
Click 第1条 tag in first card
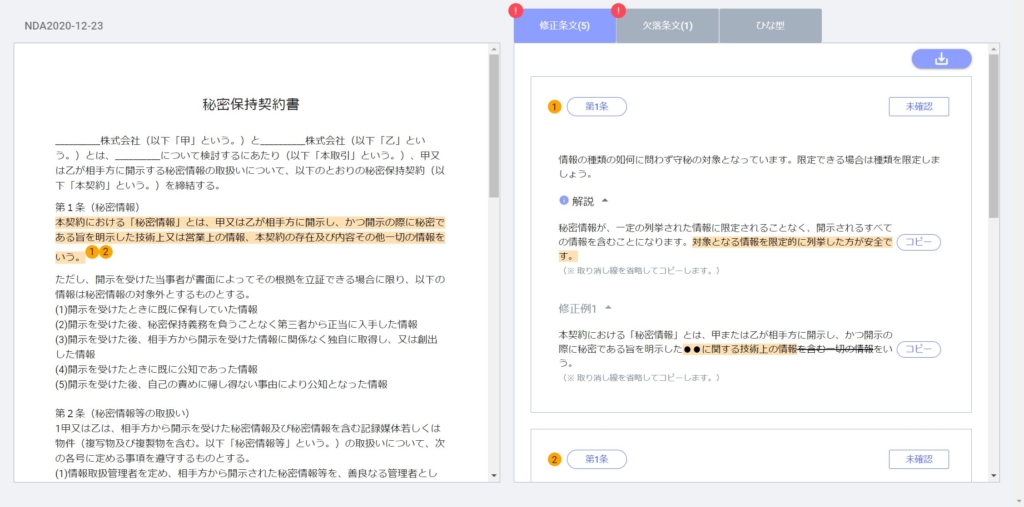(596, 106)
